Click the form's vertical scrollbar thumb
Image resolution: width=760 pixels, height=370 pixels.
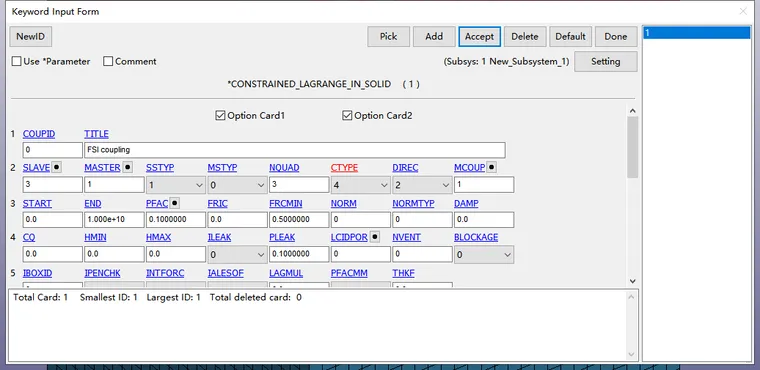pyautogui.click(x=632, y=147)
